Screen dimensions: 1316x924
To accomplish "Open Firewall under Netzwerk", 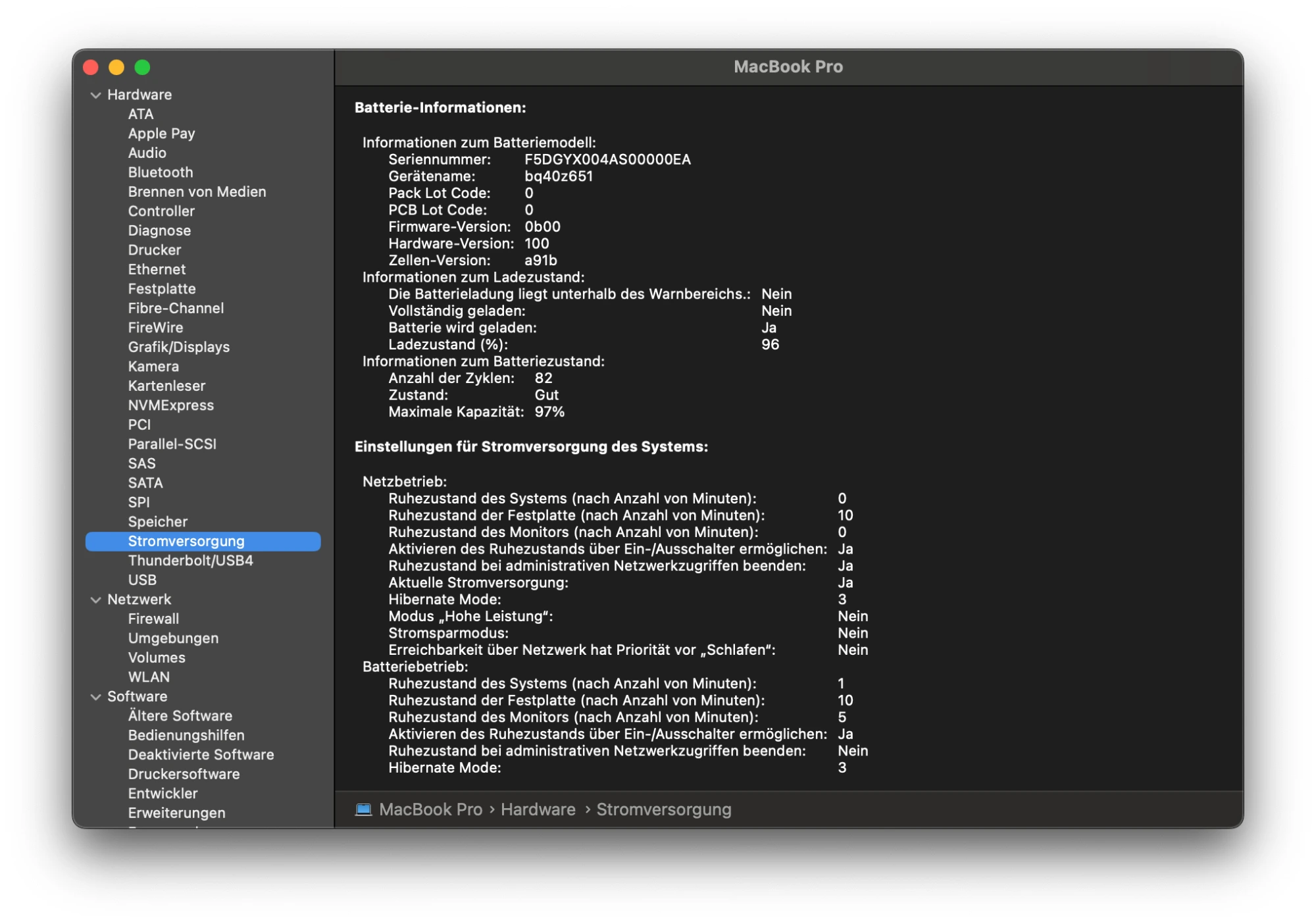I will [153, 619].
